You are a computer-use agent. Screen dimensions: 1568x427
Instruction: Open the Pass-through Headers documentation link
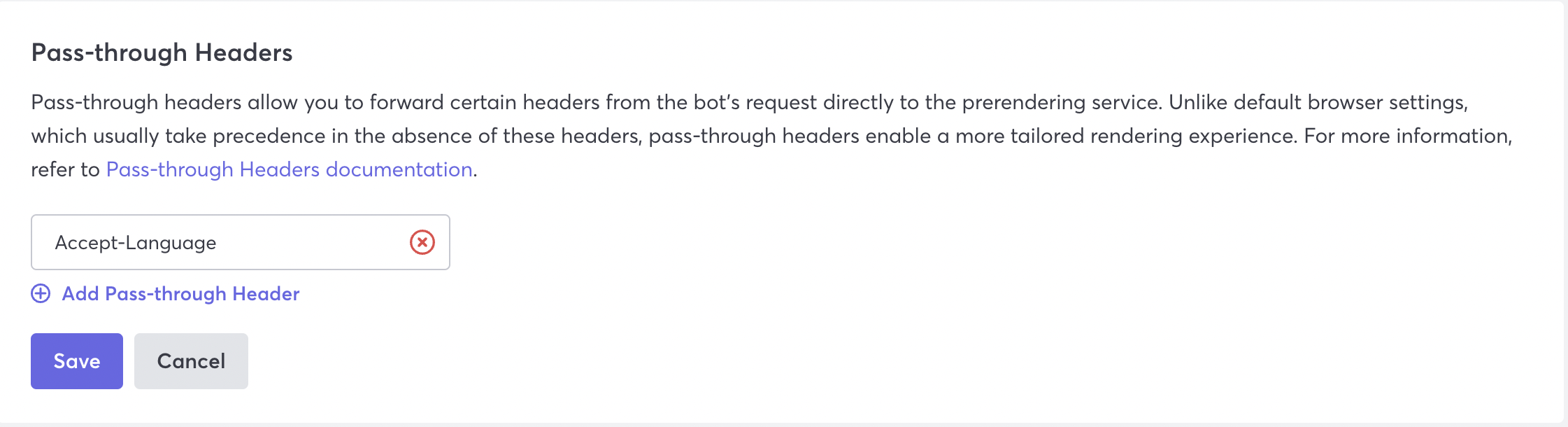pos(289,170)
